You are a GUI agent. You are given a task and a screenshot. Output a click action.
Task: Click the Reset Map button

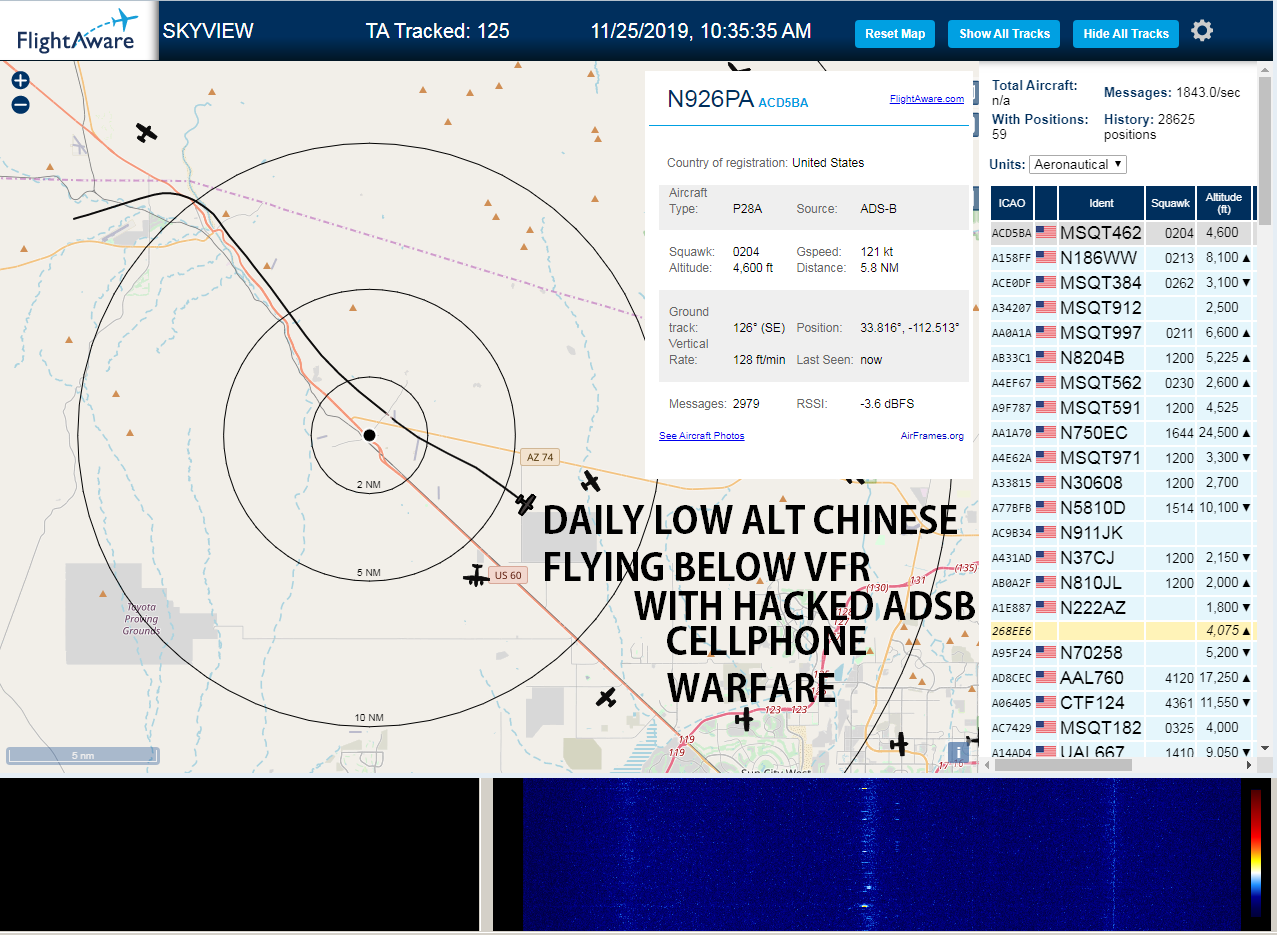point(895,33)
